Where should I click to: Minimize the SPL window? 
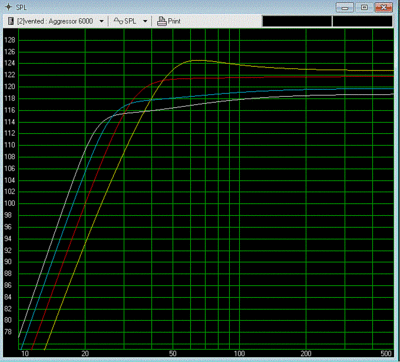[x=345, y=7]
